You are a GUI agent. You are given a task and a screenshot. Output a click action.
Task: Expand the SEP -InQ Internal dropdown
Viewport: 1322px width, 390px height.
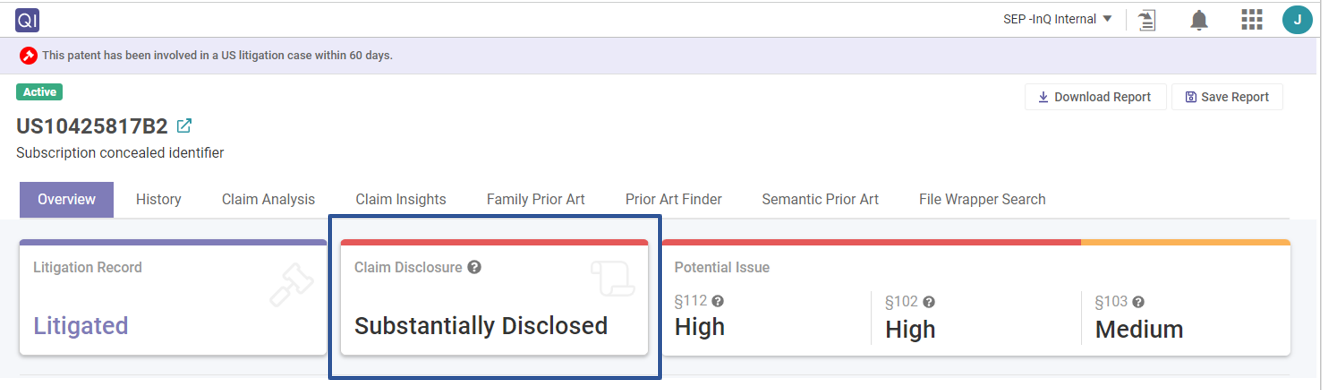click(x=1058, y=19)
